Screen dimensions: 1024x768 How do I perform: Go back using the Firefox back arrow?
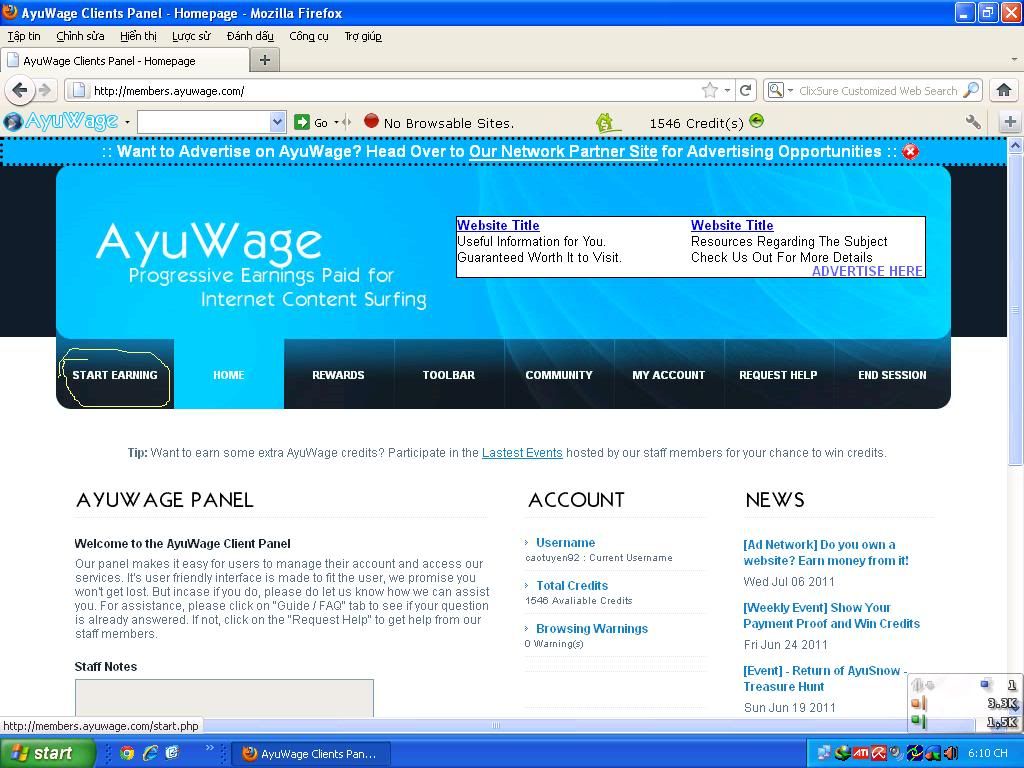20,90
